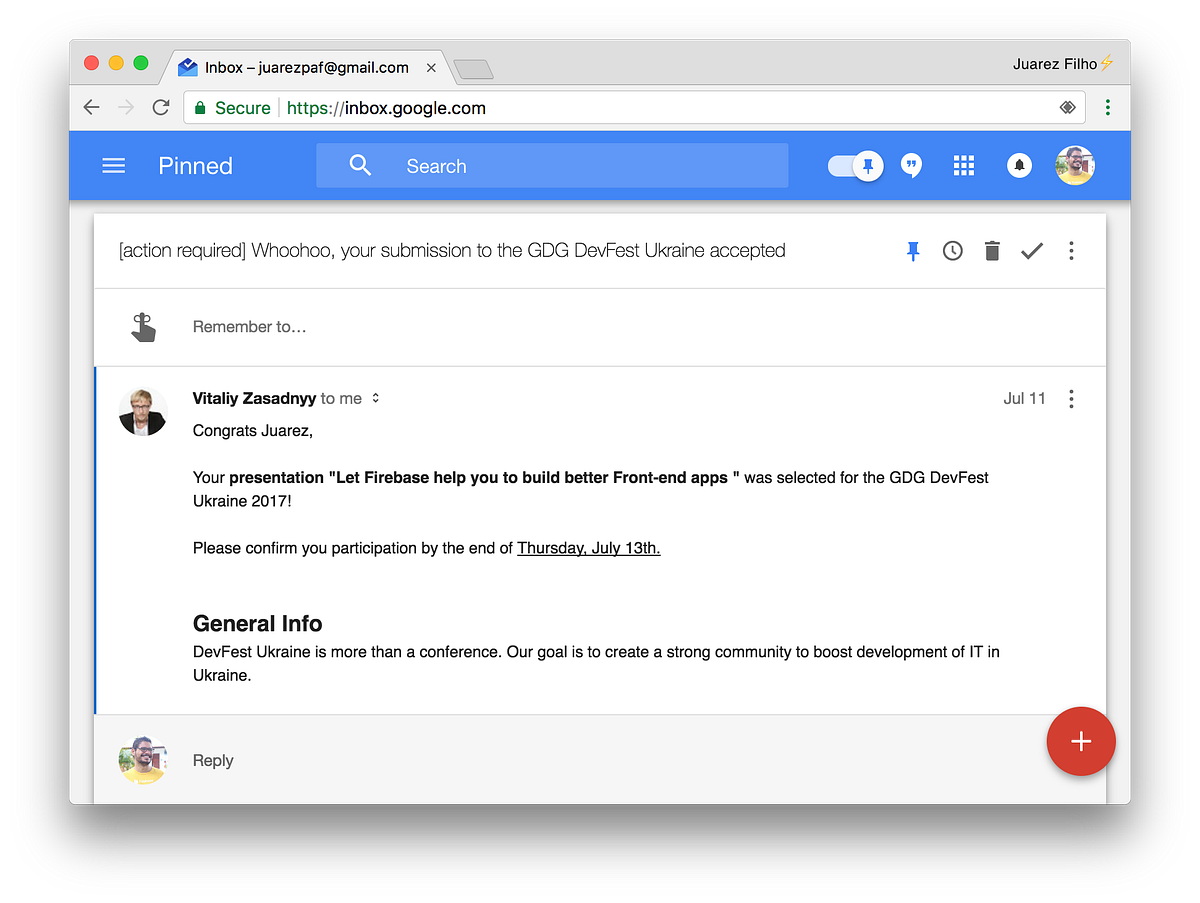Click the Jul 11 date
The height and width of the screenshot is (903, 1200).
[1024, 399]
